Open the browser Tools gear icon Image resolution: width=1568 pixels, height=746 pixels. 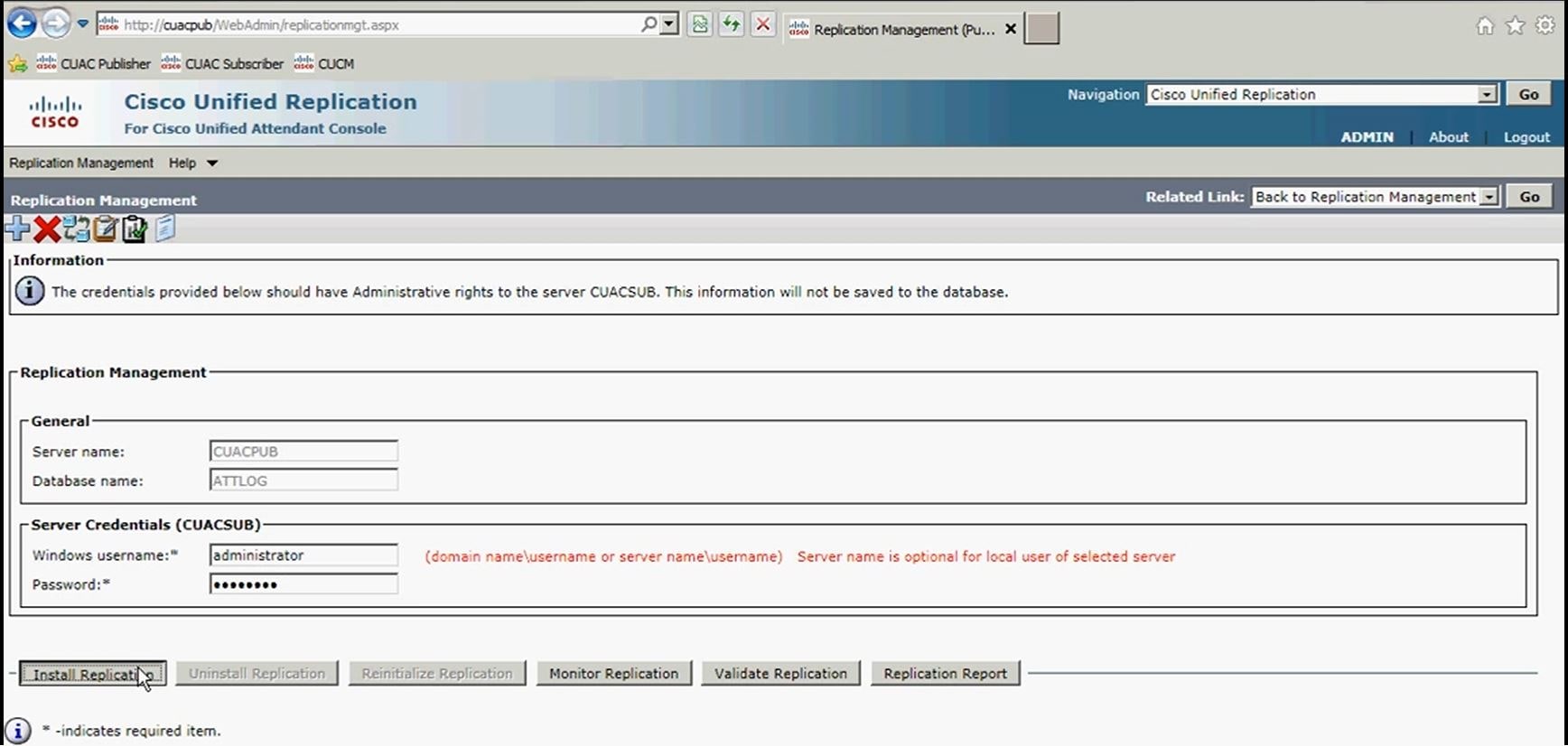(x=1545, y=26)
